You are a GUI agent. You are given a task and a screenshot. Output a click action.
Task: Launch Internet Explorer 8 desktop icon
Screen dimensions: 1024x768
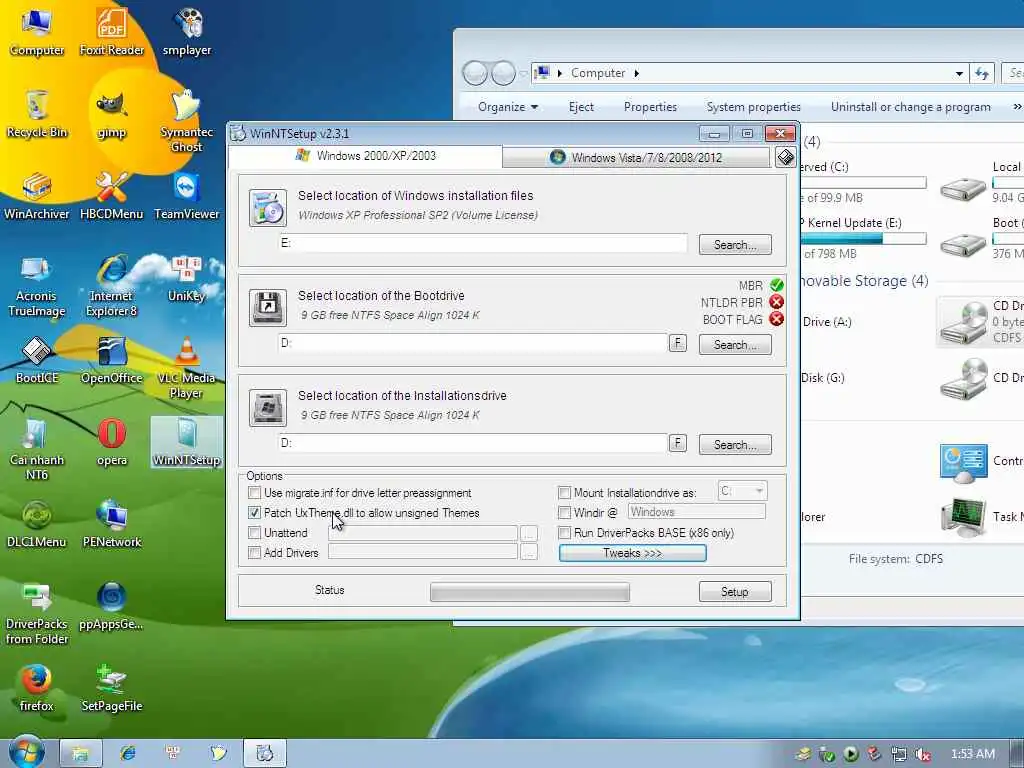click(x=112, y=285)
